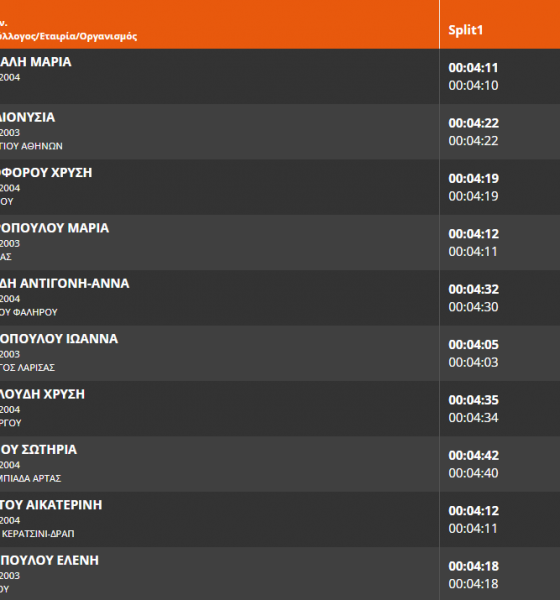Click the 00:04:05 split time
Screen dimensions: 560x600
pyautogui.click(x=473, y=345)
